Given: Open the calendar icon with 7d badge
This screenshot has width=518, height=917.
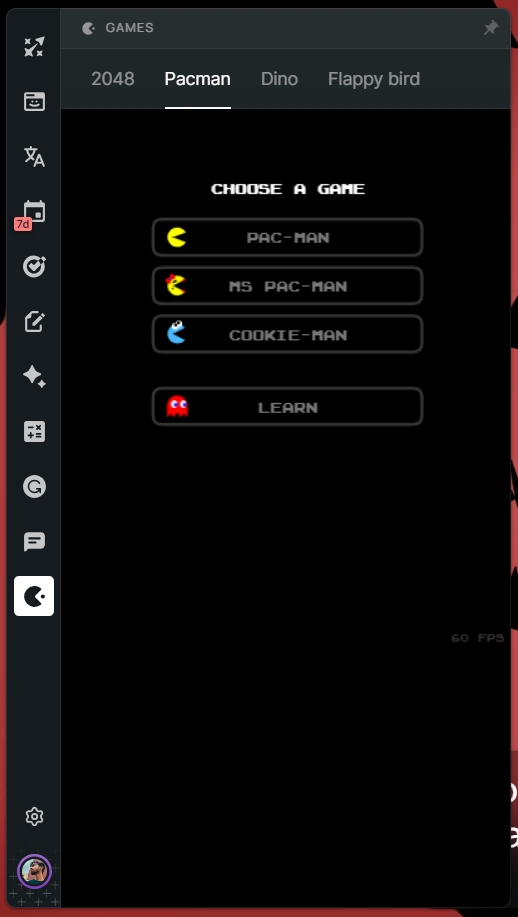Looking at the screenshot, I should pyautogui.click(x=34, y=212).
